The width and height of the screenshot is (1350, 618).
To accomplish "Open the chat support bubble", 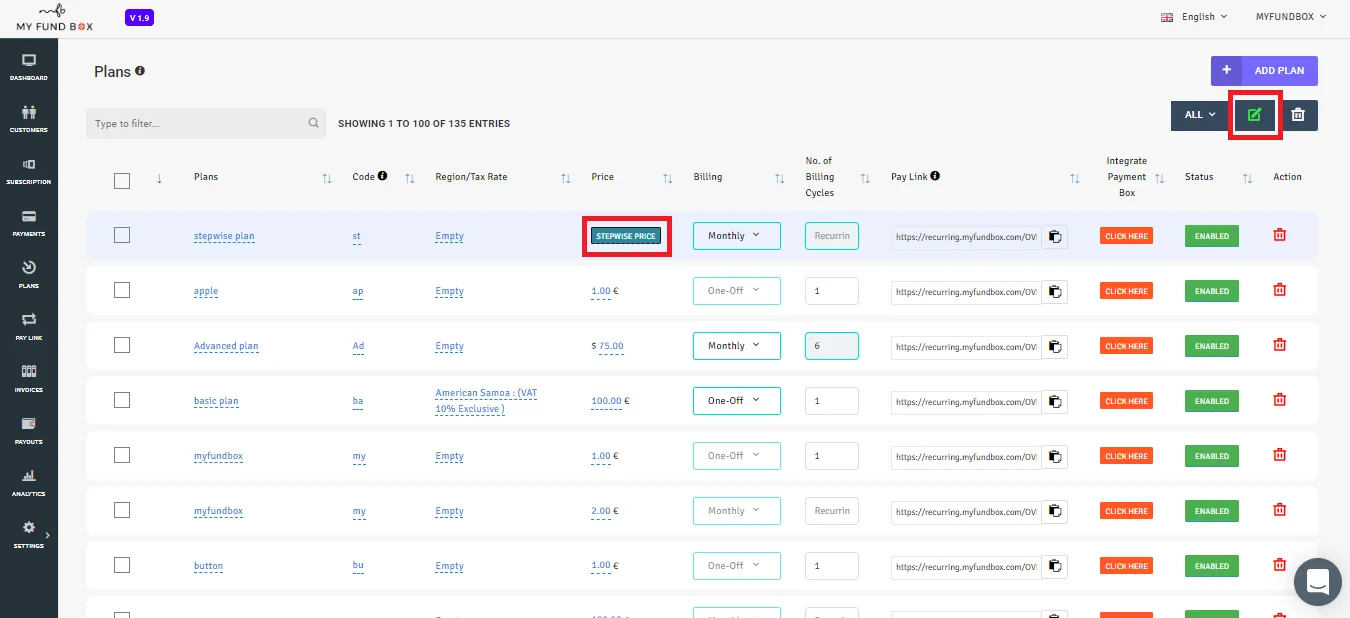I will (x=1317, y=582).
